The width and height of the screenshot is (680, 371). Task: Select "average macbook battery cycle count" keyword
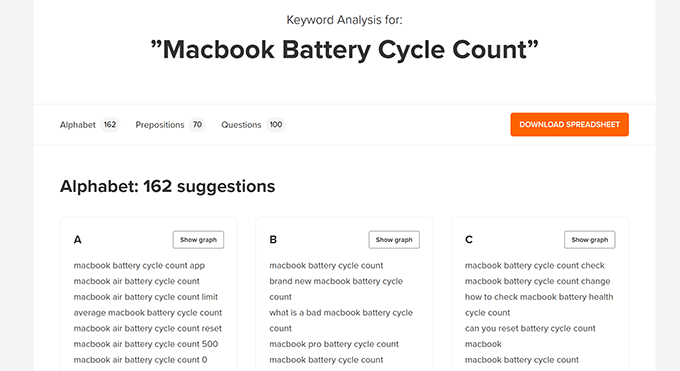click(147, 313)
